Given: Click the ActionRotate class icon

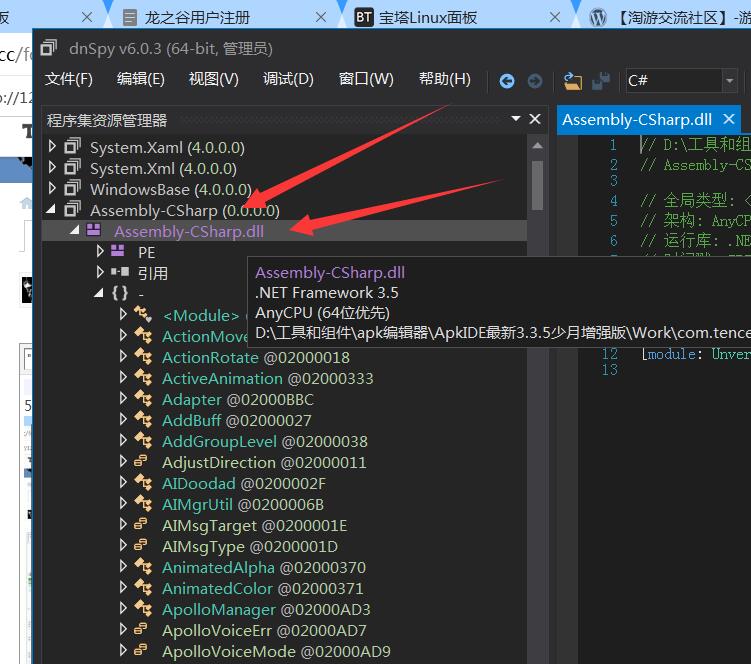Looking at the screenshot, I should coord(144,357).
